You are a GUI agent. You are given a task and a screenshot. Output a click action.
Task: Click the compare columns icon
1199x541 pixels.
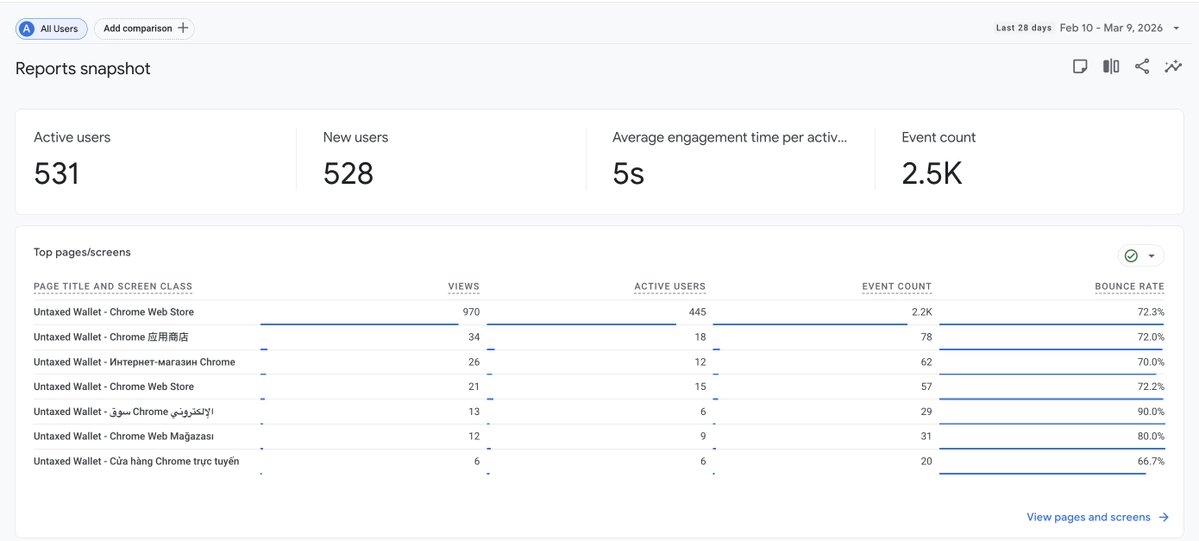1110,67
